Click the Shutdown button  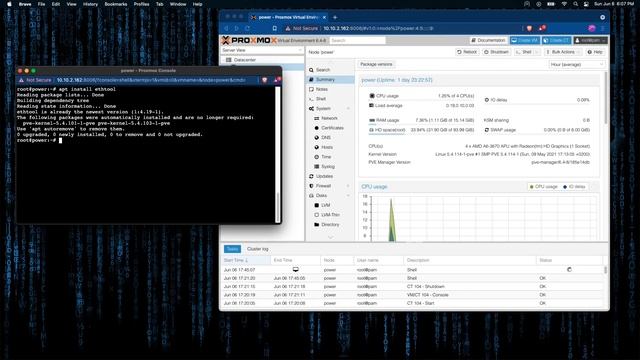[x=496, y=52]
